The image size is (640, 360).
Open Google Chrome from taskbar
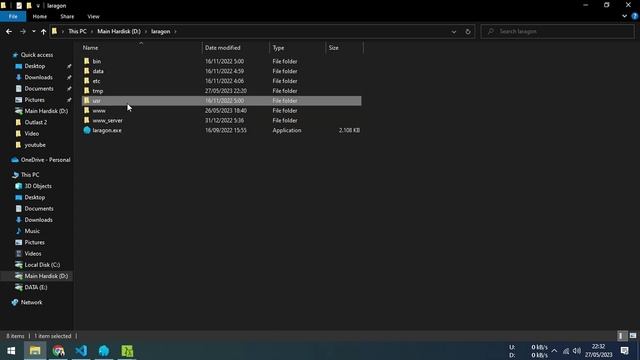pyautogui.click(x=58, y=351)
